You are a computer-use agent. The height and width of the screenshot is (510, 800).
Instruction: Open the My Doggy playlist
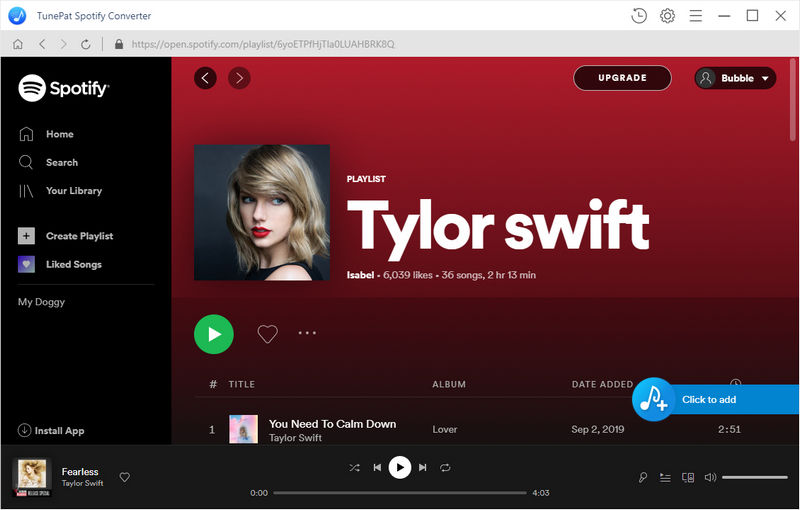pyautogui.click(x=41, y=302)
